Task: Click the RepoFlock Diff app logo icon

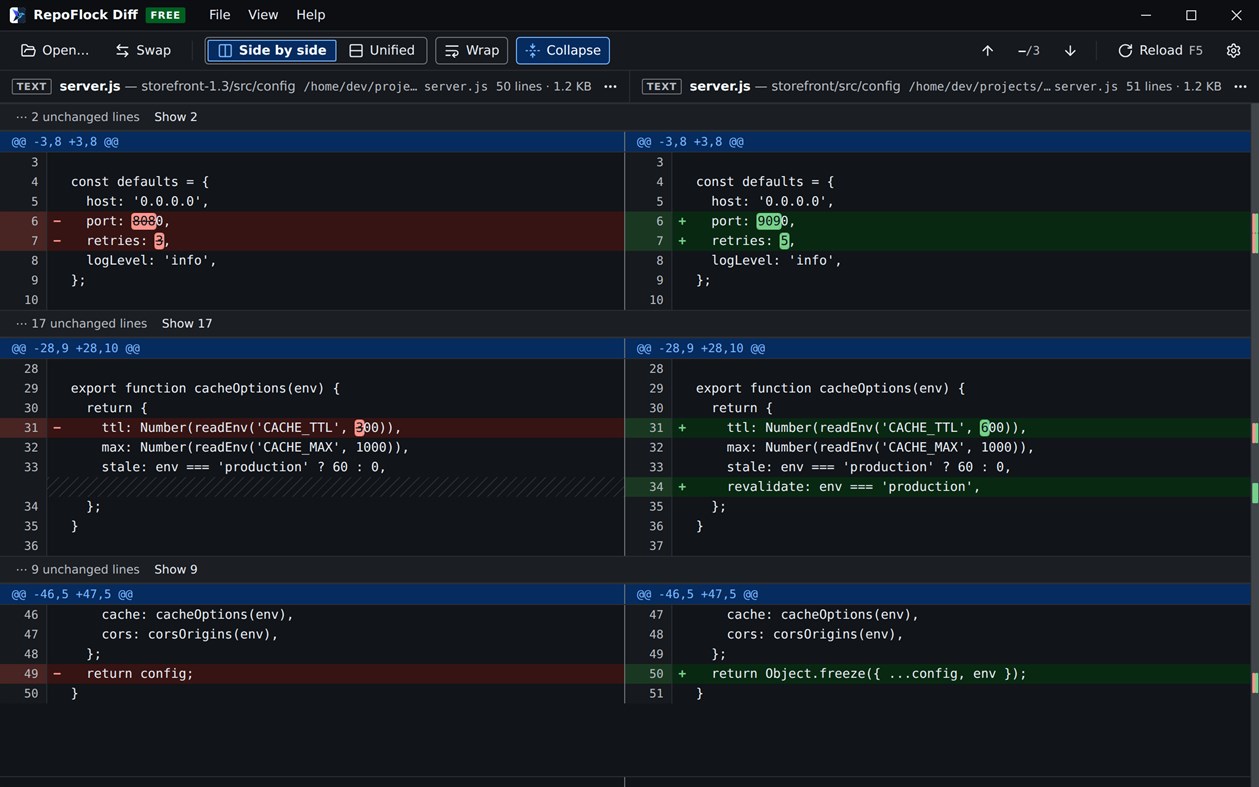Action: tap(17, 15)
